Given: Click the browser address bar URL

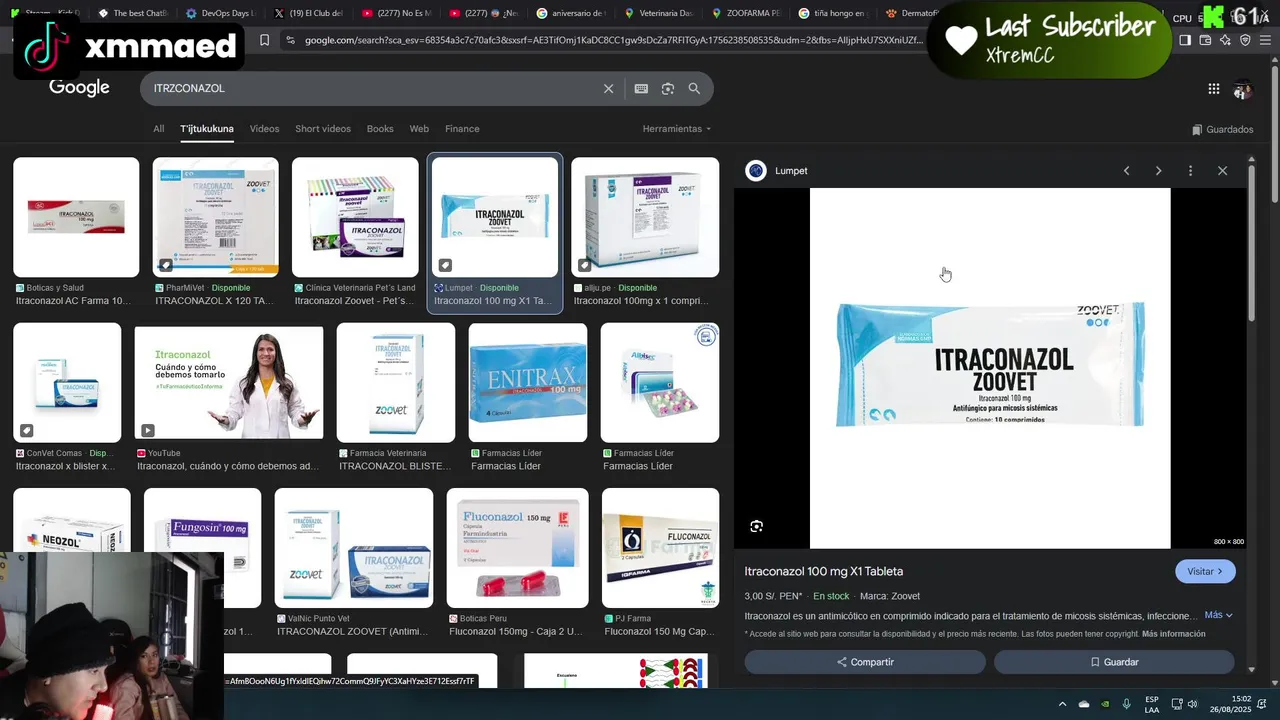Looking at the screenshot, I should [x=613, y=40].
